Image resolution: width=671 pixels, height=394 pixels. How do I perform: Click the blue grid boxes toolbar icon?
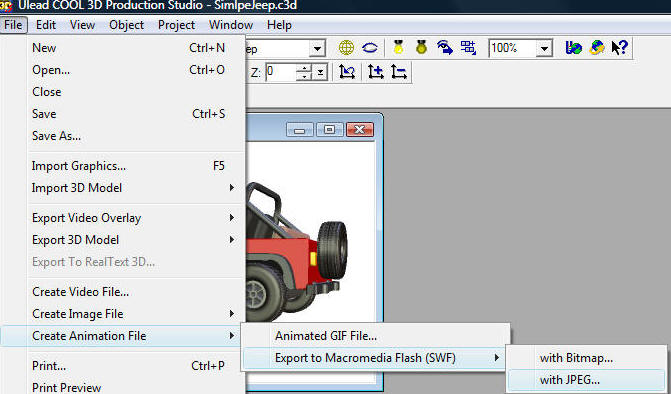point(468,47)
